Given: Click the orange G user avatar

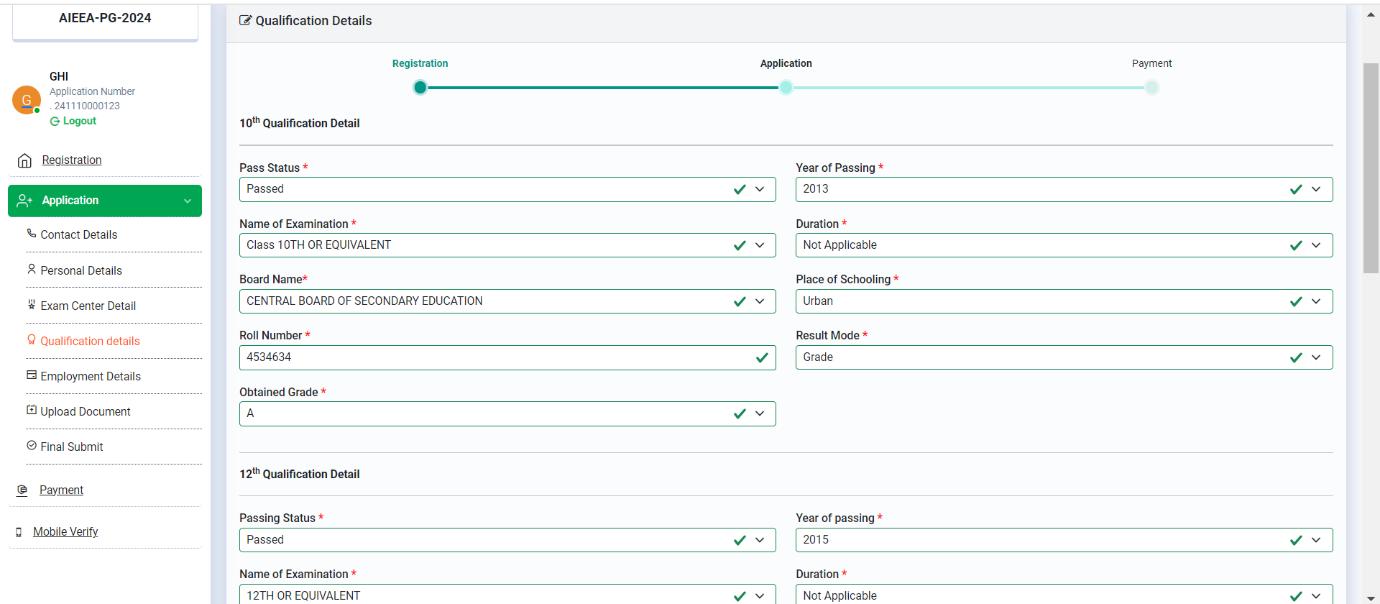Looking at the screenshot, I should pyautogui.click(x=26, y=100).
